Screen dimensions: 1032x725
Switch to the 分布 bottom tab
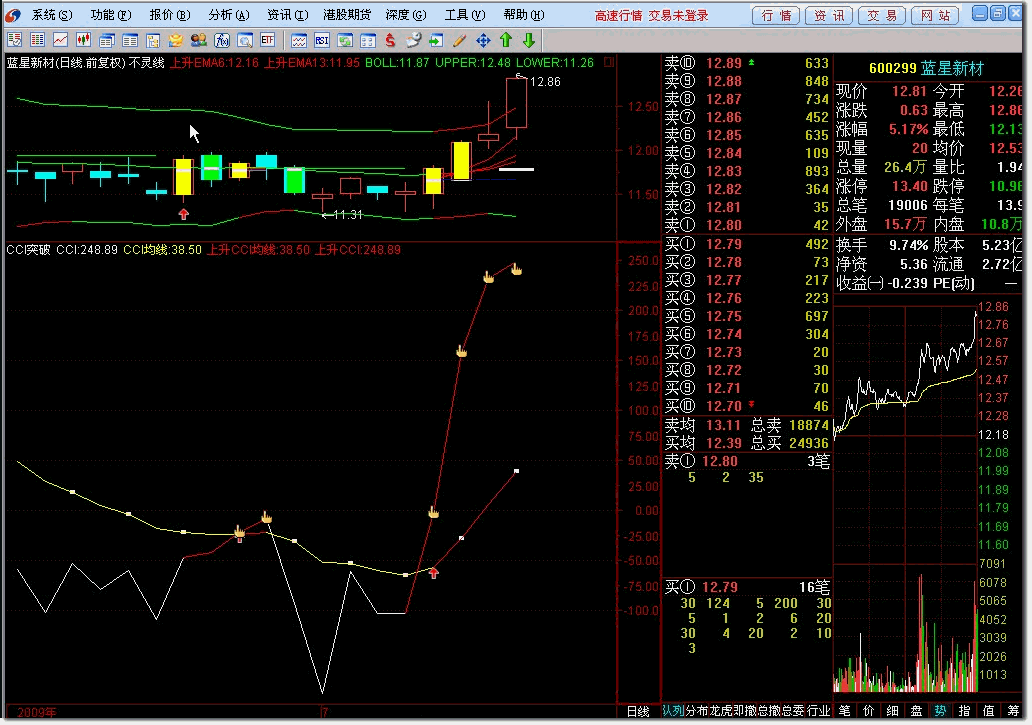[x=696, y=711]
